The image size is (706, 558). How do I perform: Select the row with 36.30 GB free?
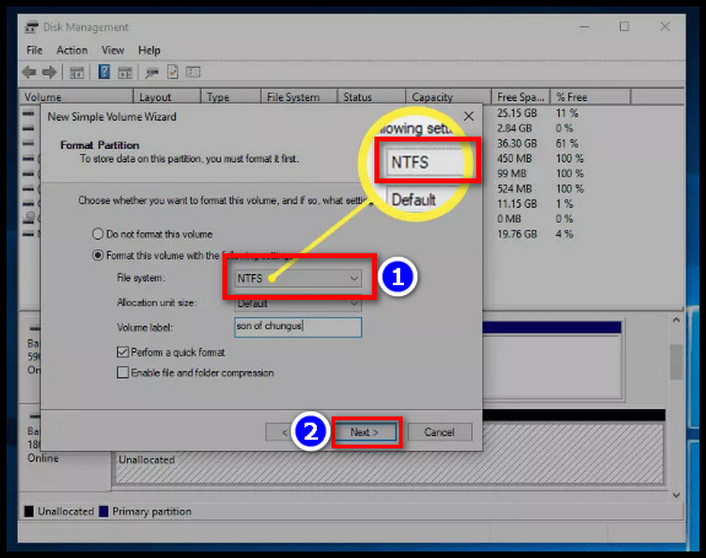[x=517, y=143]
